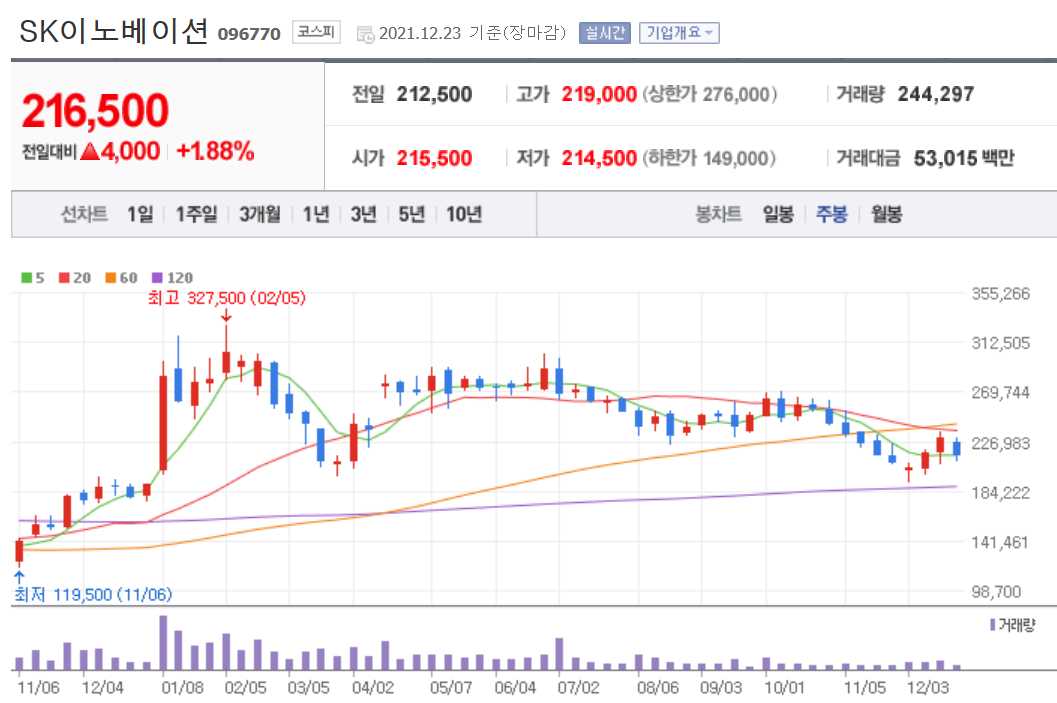Select the 1일 chart period
Viewport: 1057px width, 703px height.
tap(139, 214)
